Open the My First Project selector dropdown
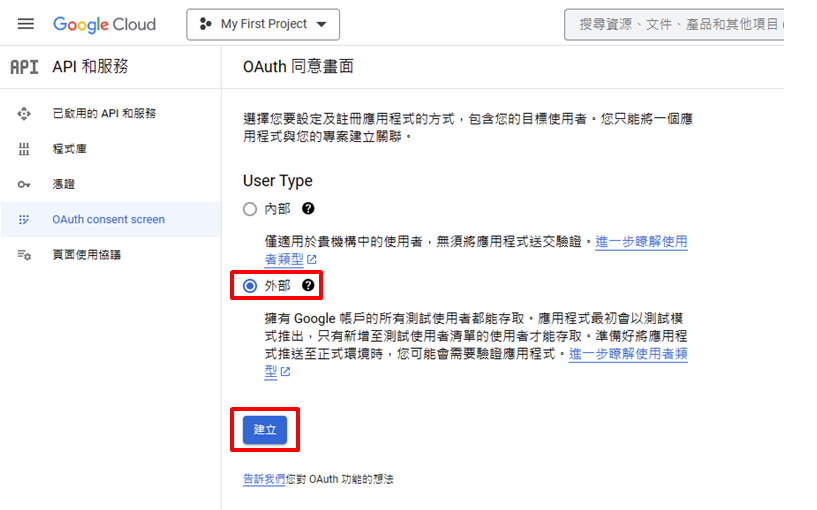The height and width of the screenshot is (510, 817). [x=263, y=24]
